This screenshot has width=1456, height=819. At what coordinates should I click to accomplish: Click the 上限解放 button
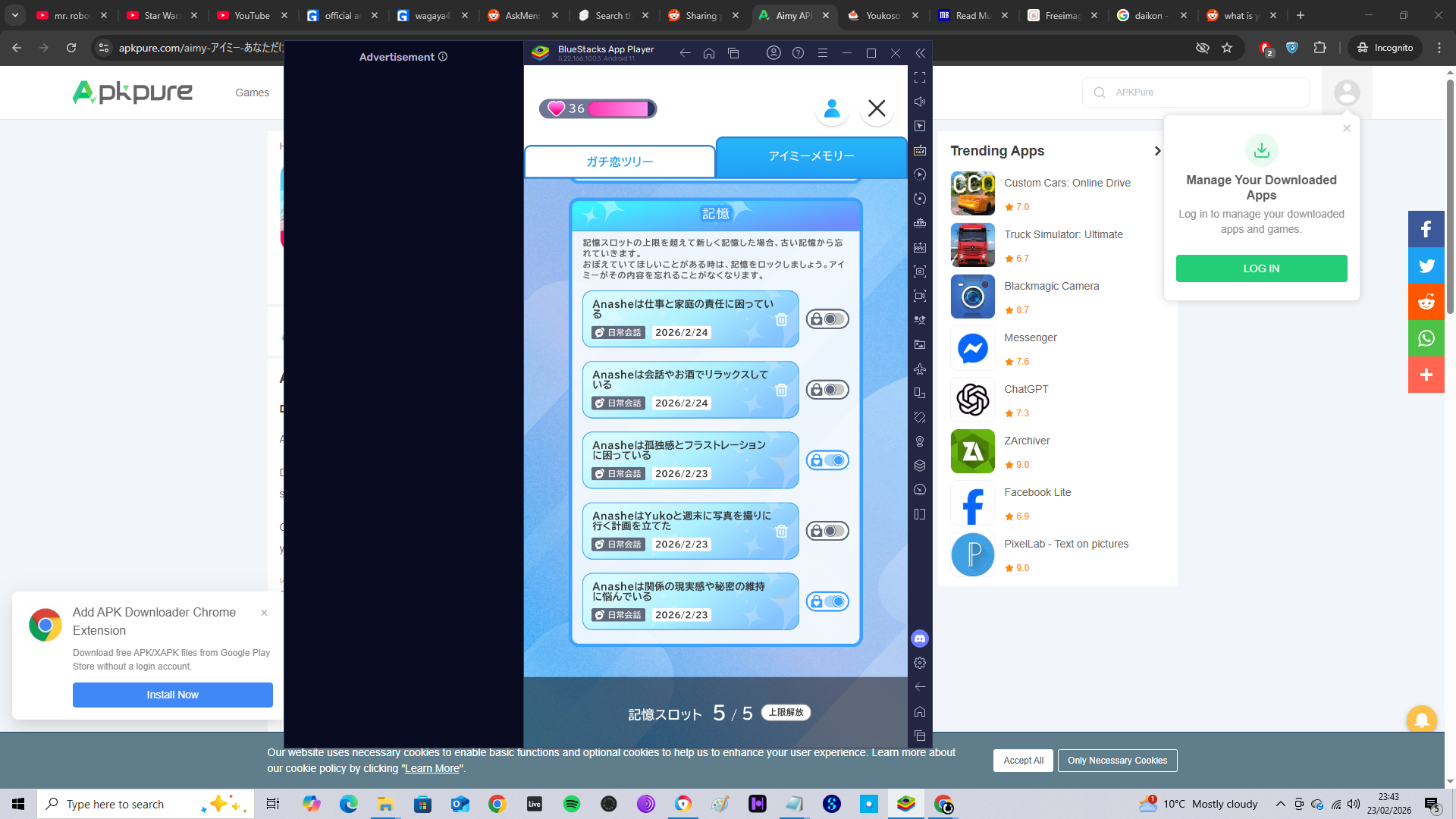(x=786, y=712)
